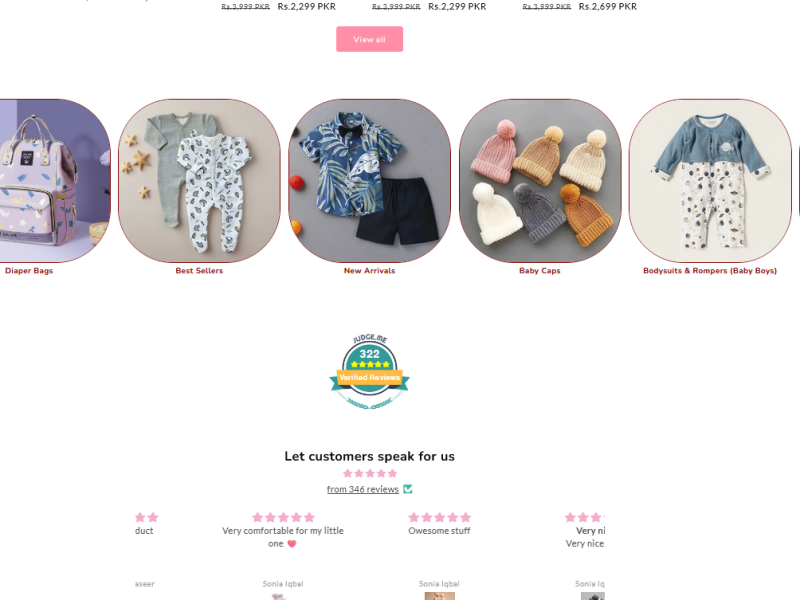800x600 pixels.
Task: Select the New Arrivals label
Action: pyautogui.click(x=369, y=271)
